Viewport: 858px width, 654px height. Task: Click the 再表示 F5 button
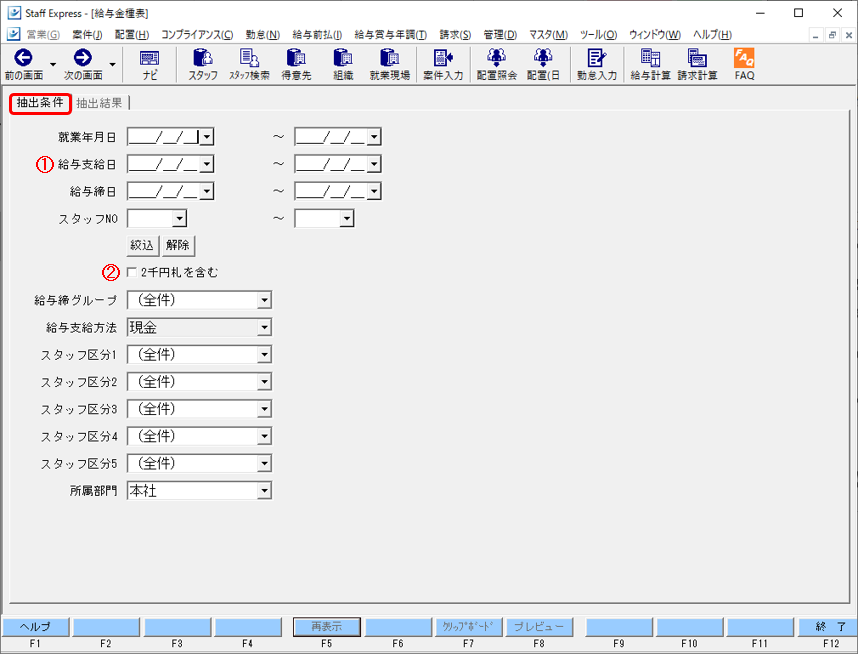click(x=327, y=627)
